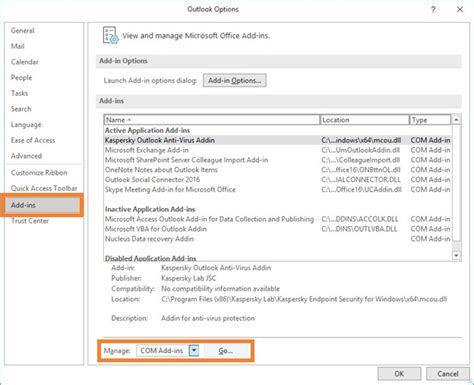Click the Manage COM Add-ins combo box
This screenshot has height=385, width=474.
(167, 351)
